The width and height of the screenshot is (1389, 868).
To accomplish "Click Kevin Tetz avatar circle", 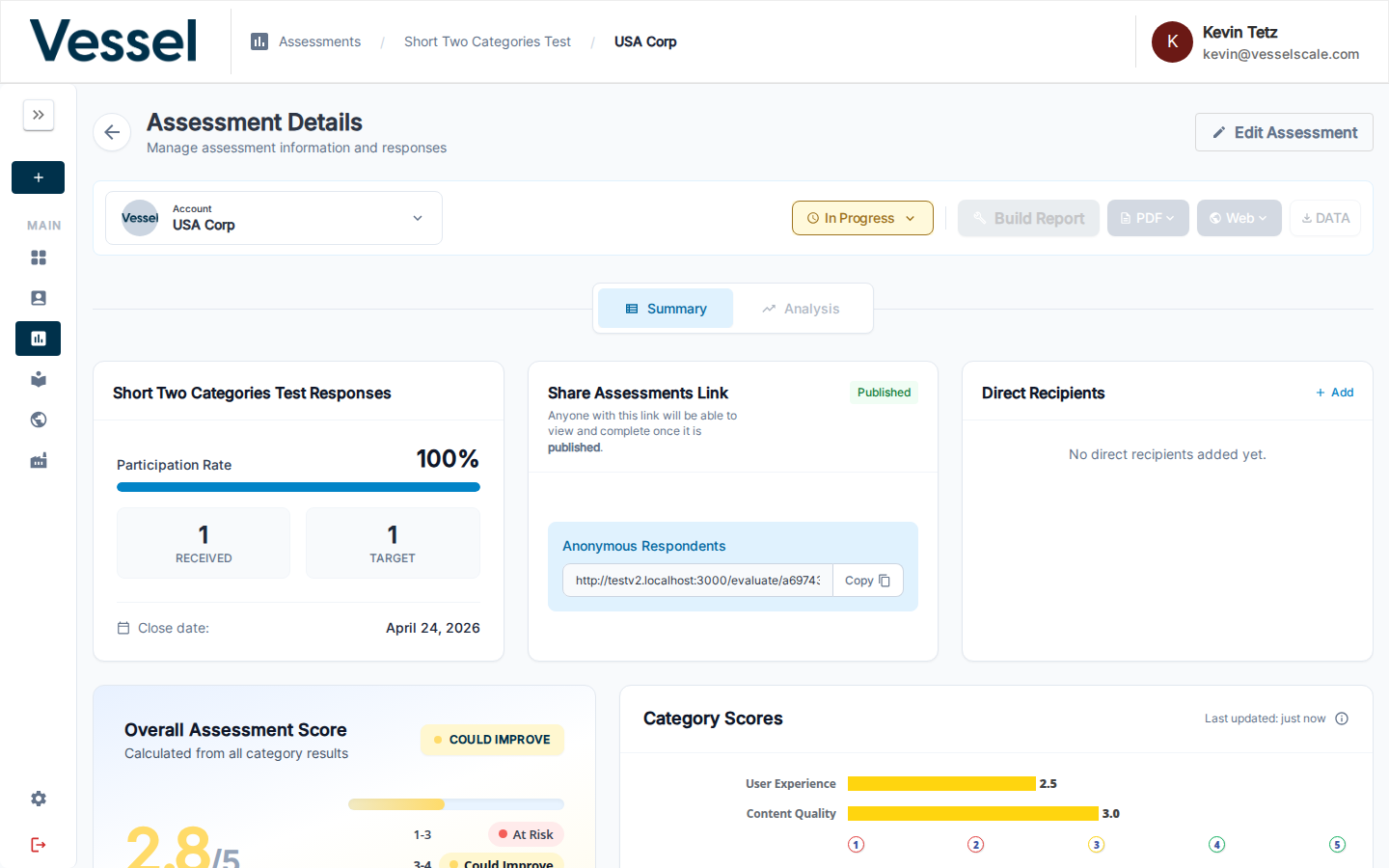I will (1172, 41).
